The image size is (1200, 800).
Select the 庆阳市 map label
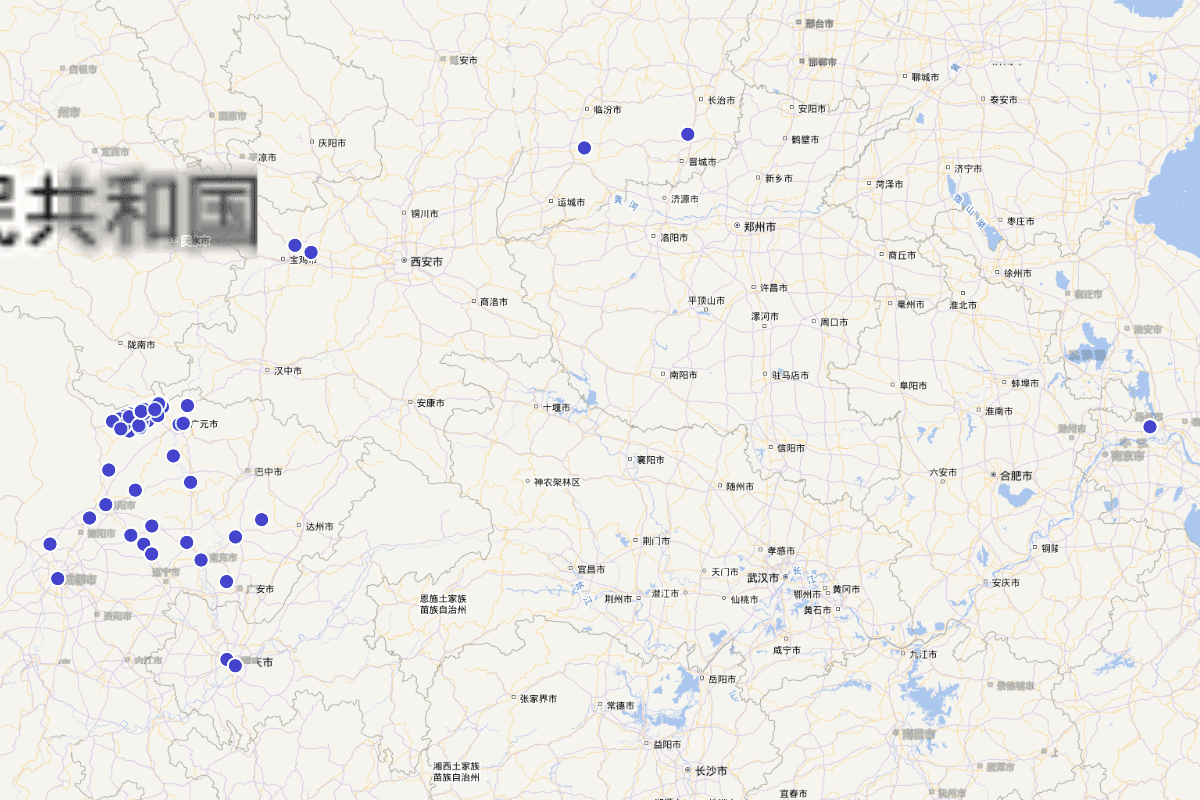332,143
